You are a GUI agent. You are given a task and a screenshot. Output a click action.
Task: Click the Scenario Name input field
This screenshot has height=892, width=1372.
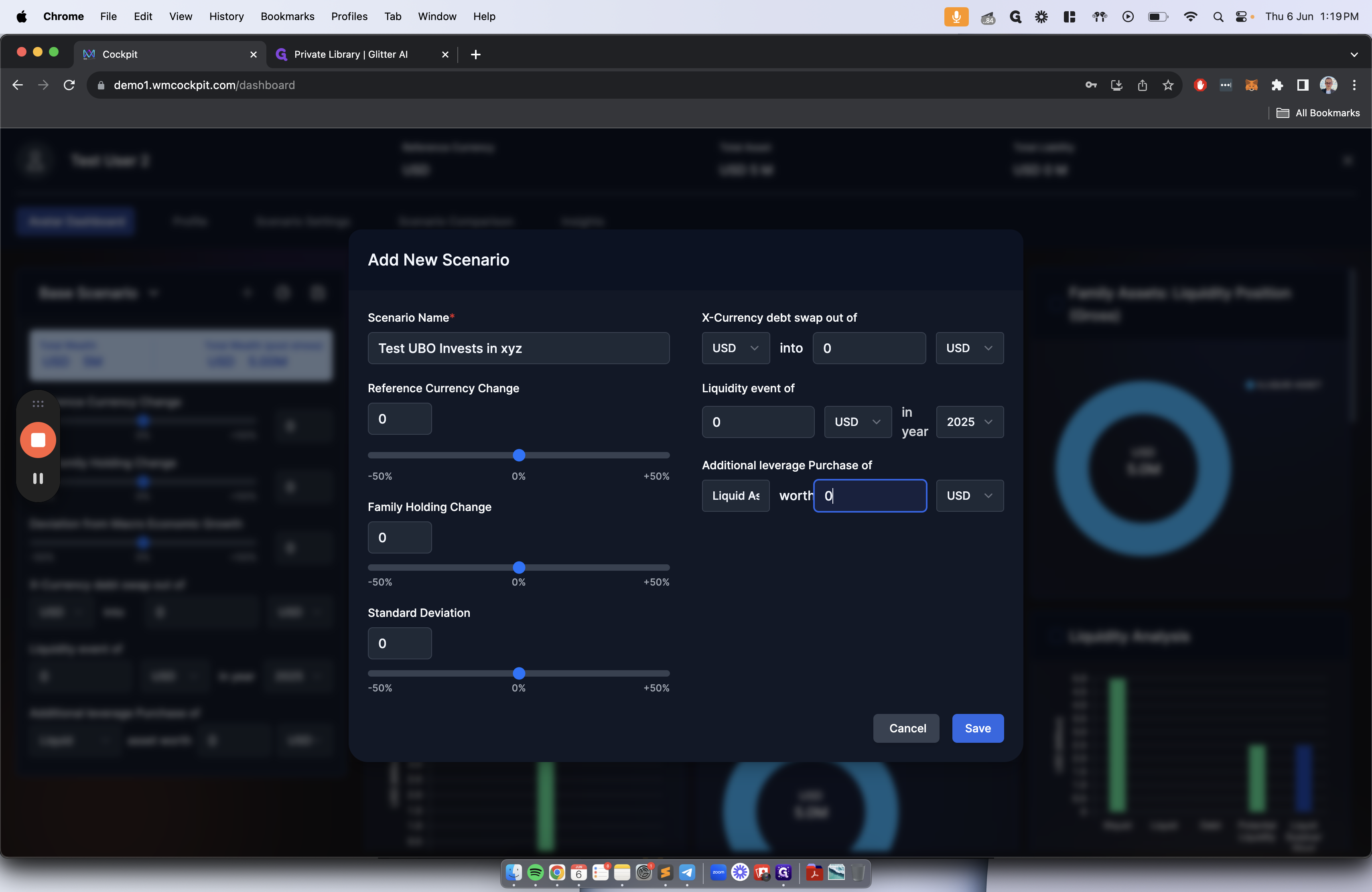click(x=518, y=348)
